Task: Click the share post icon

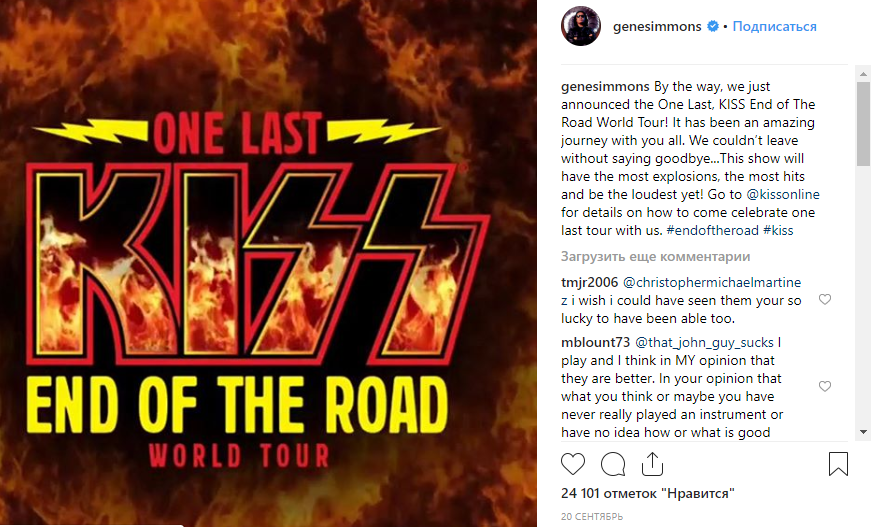Action: (x=652, y=464)
